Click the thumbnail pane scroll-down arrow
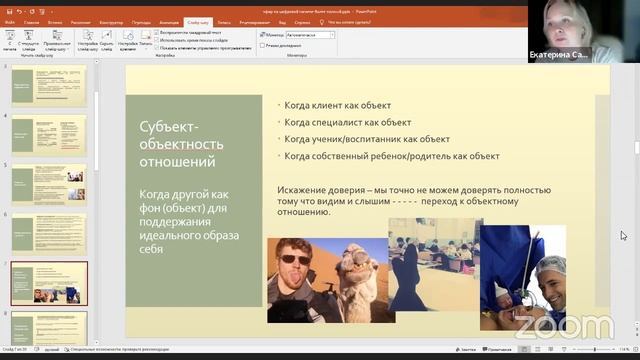 pos(96,343)
